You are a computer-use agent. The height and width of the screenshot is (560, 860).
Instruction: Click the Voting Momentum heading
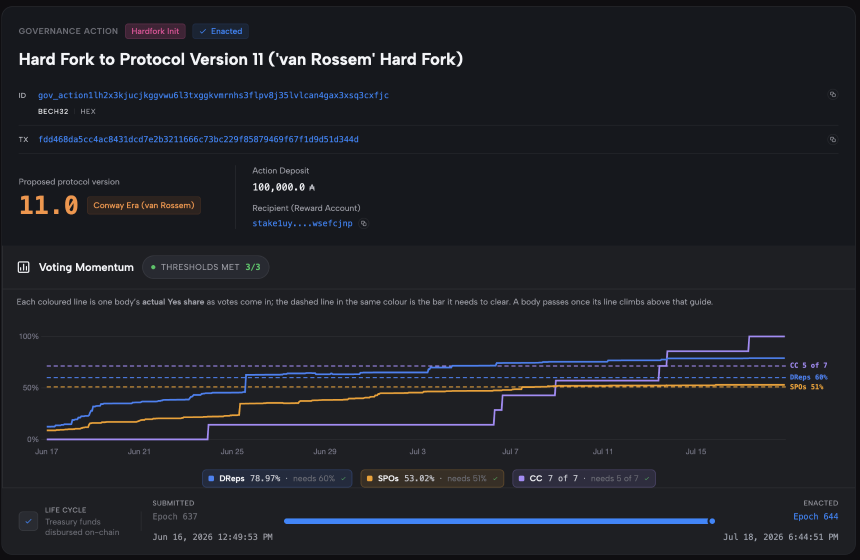(86, 267)
